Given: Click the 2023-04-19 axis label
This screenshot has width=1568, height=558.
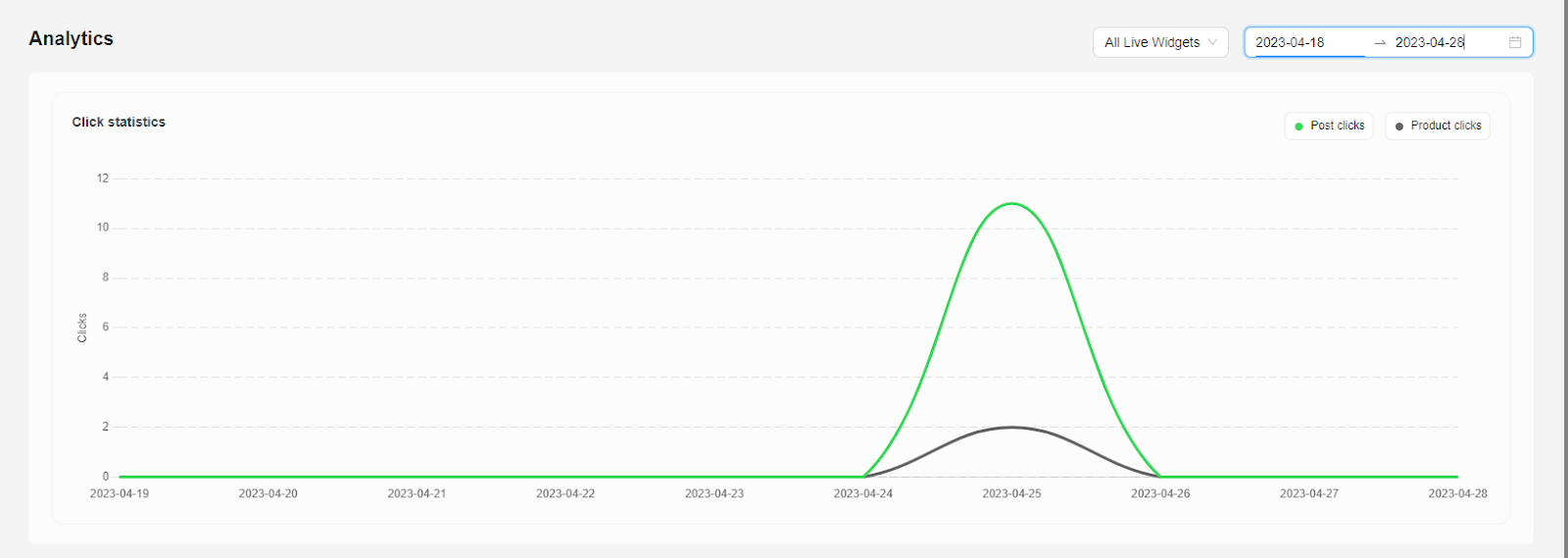Looking at the screenshot, I should pos(120,493).
